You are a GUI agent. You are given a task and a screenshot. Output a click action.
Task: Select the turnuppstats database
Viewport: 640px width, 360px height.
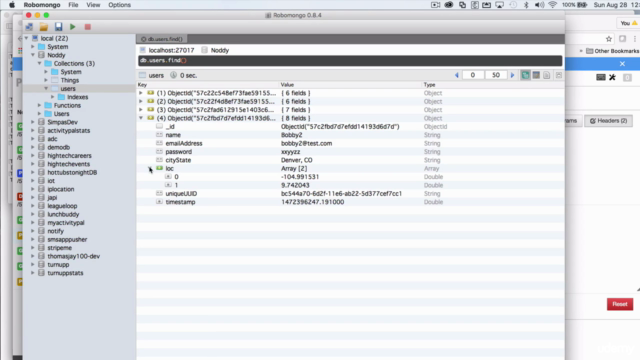click(x=65, y=273)
